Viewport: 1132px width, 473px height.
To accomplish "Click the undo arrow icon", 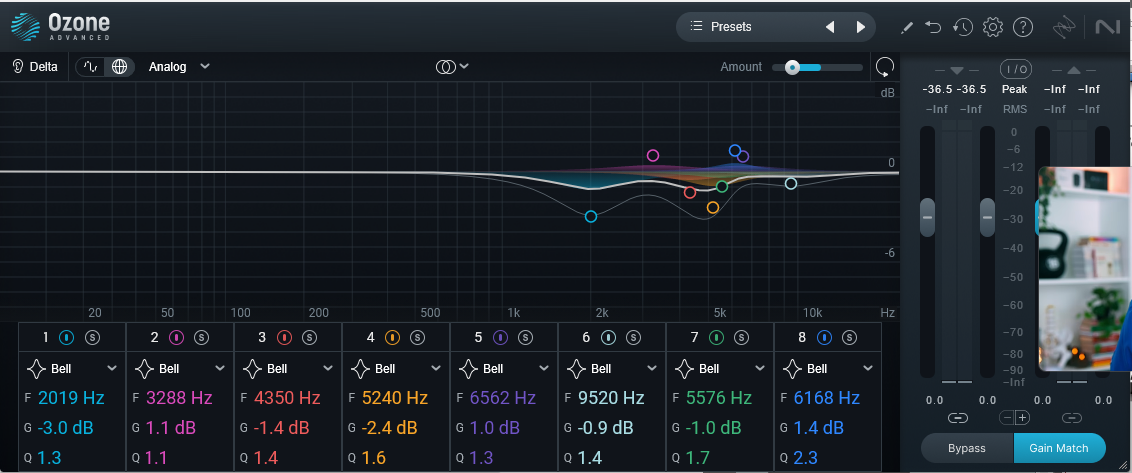I will (x=933, y=27).
